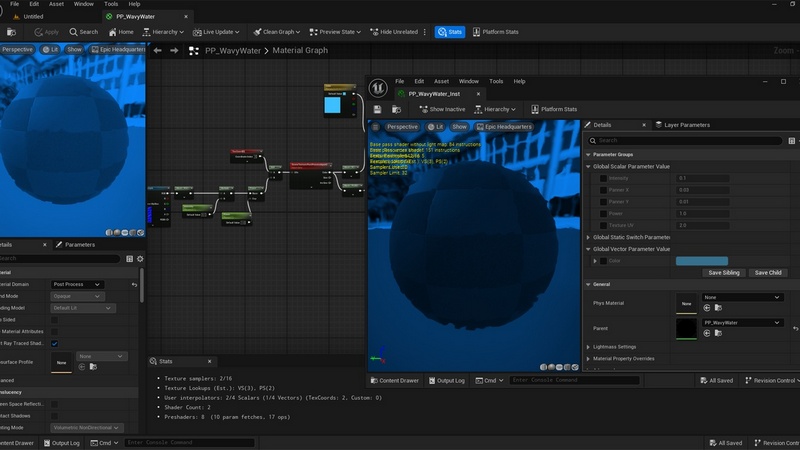Click the Save Sibling button
The image size is (800, 450).
(722, 272)
